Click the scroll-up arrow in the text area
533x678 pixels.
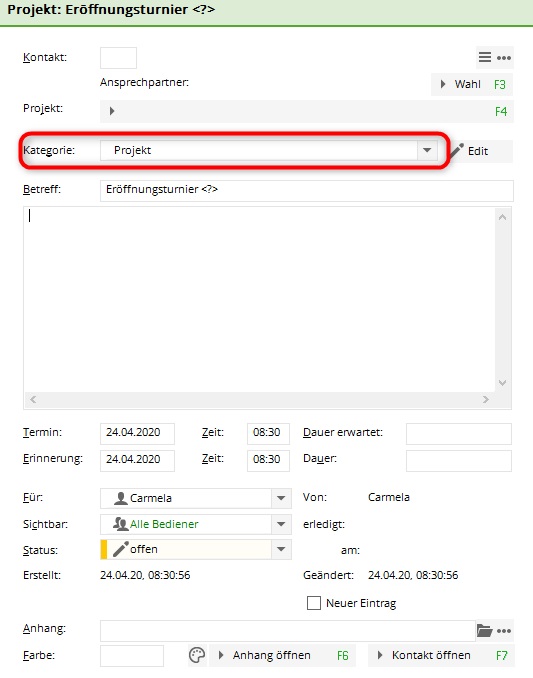[502, 217]
